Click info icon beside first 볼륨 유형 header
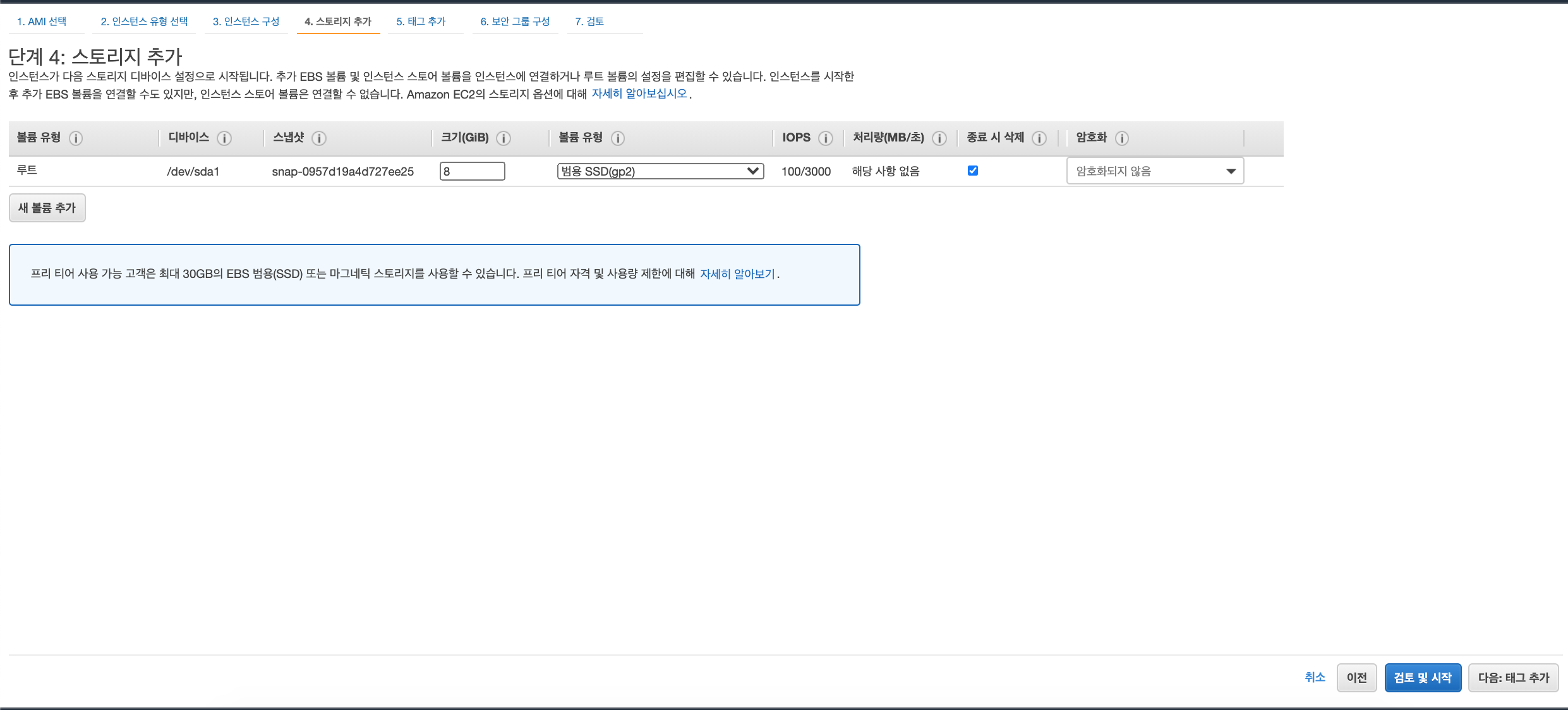The height and width of the screenshot is (710, 1568). 76,138
